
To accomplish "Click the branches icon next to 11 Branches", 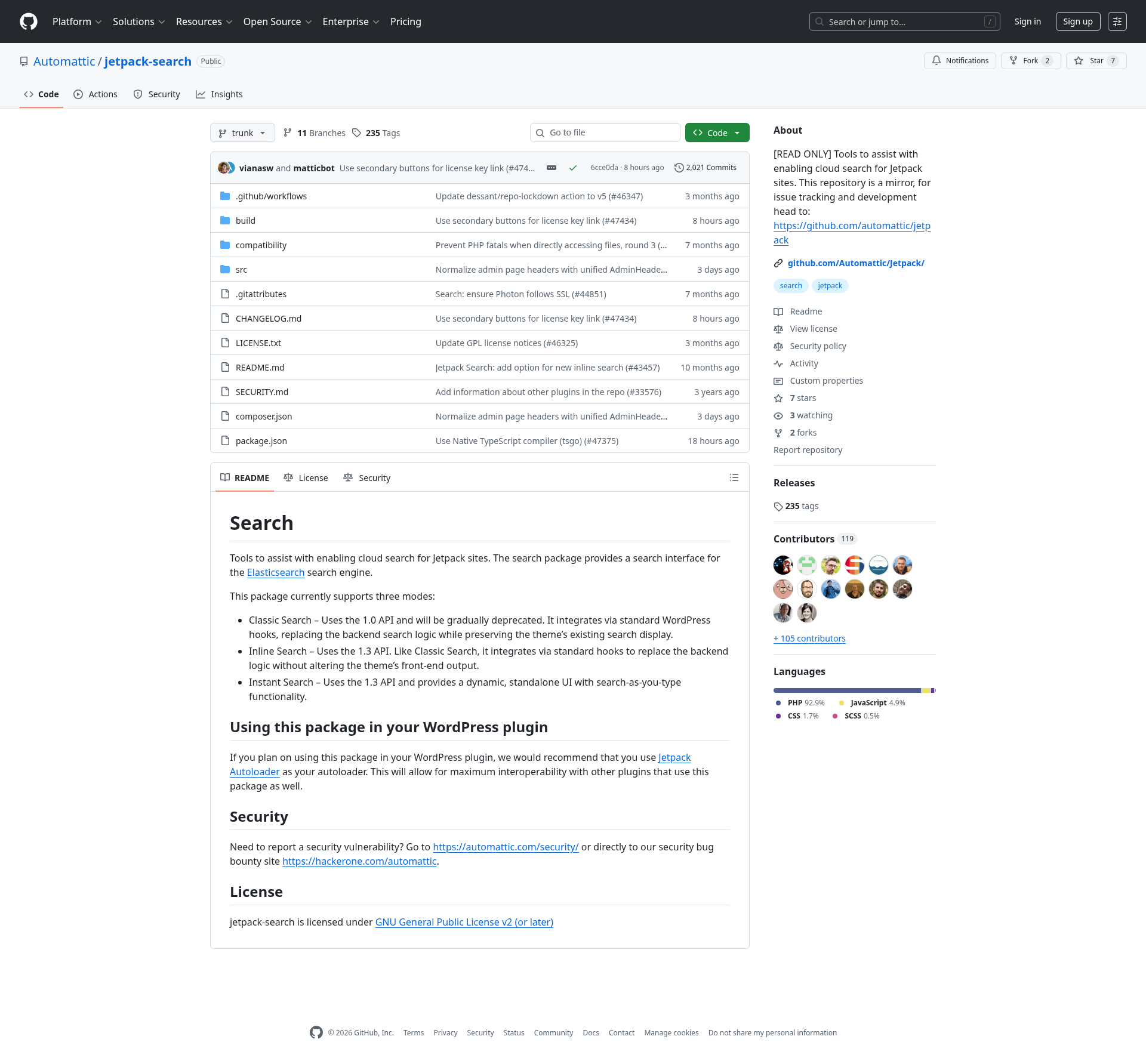I will coord(288,132).
